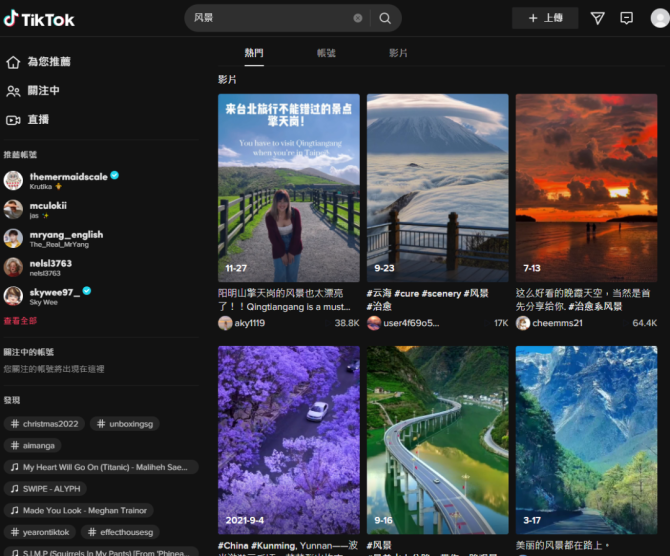Play the Qingtiangang video dated 11-27
Screen dimensions: 670x556
point(289,188)
